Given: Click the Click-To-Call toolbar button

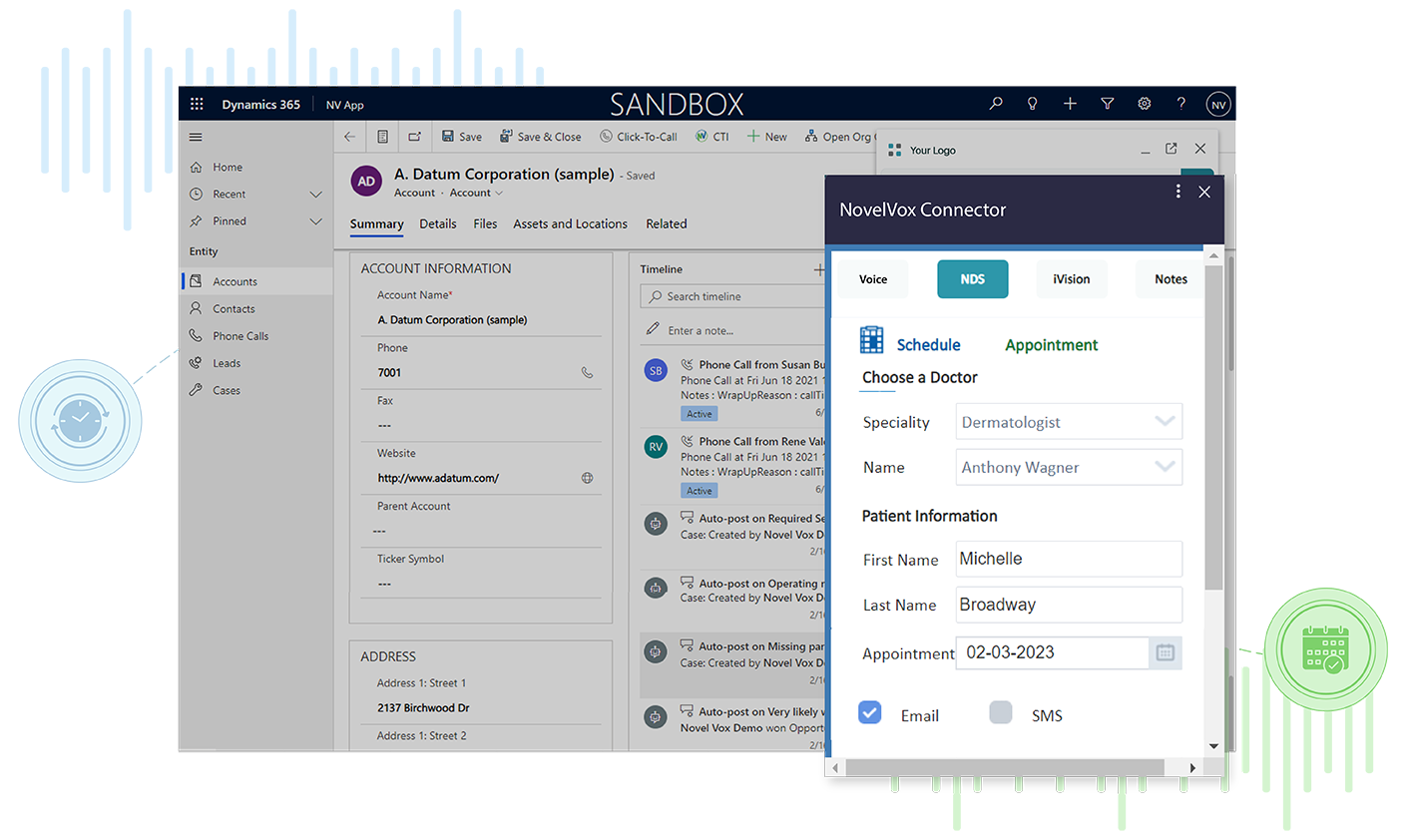Looking at the screenshot, I should pos(639,138).
